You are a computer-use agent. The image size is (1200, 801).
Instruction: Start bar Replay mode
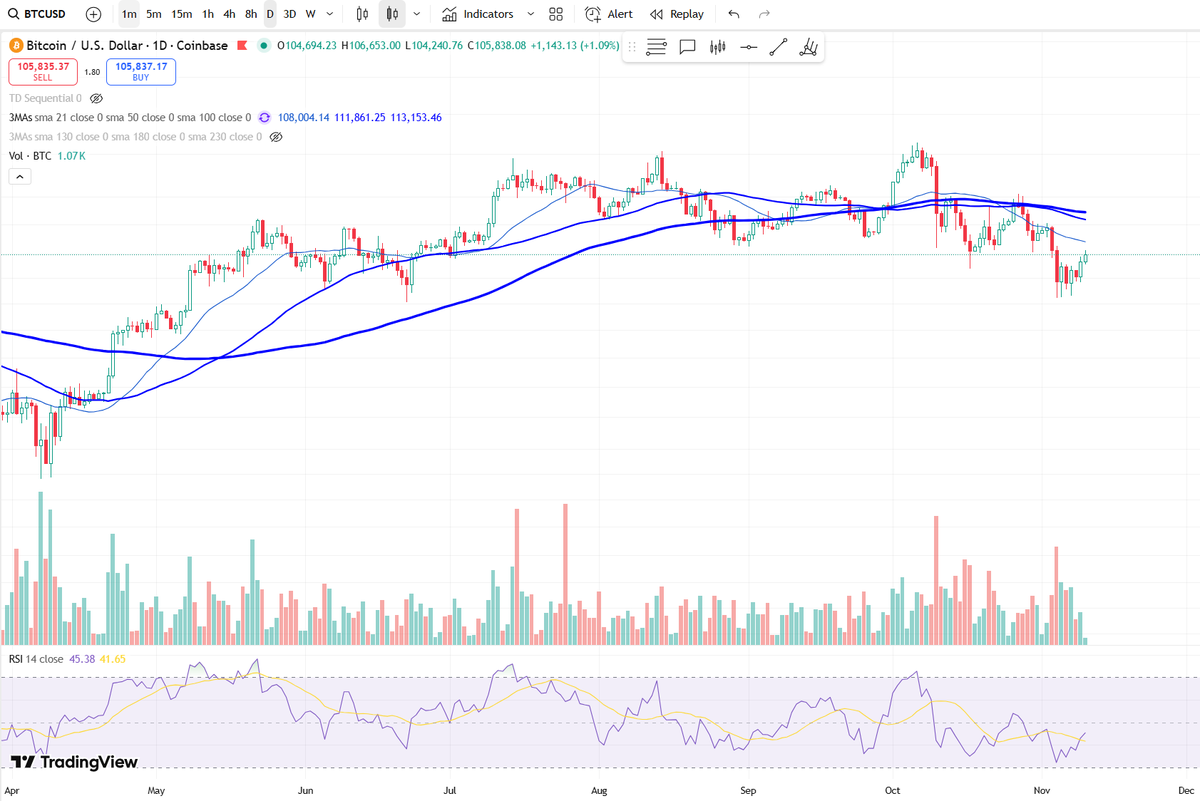coord(677,14)
